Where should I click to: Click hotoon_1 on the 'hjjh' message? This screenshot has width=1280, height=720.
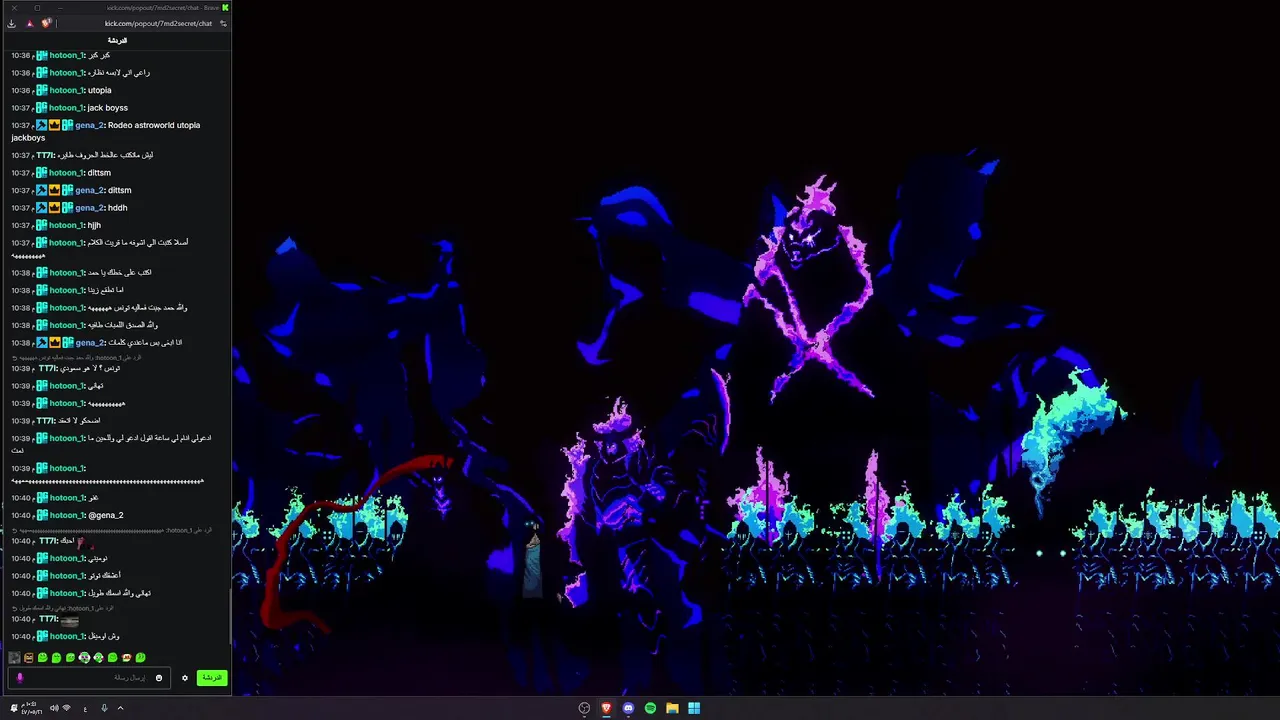point(66,225)
